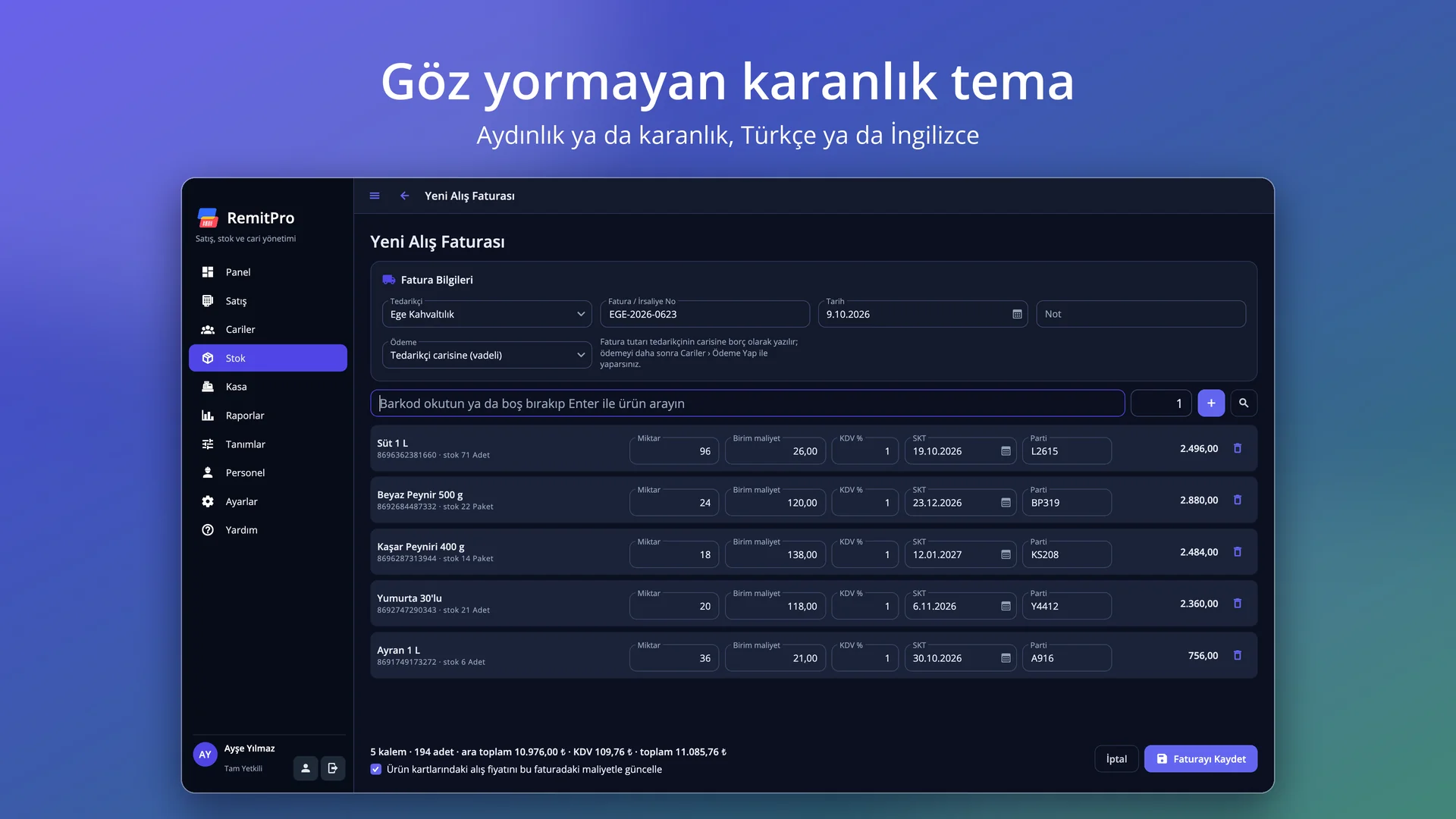Open Satış in sidebar
The image size is (1456, 819).
click(268, 301)
